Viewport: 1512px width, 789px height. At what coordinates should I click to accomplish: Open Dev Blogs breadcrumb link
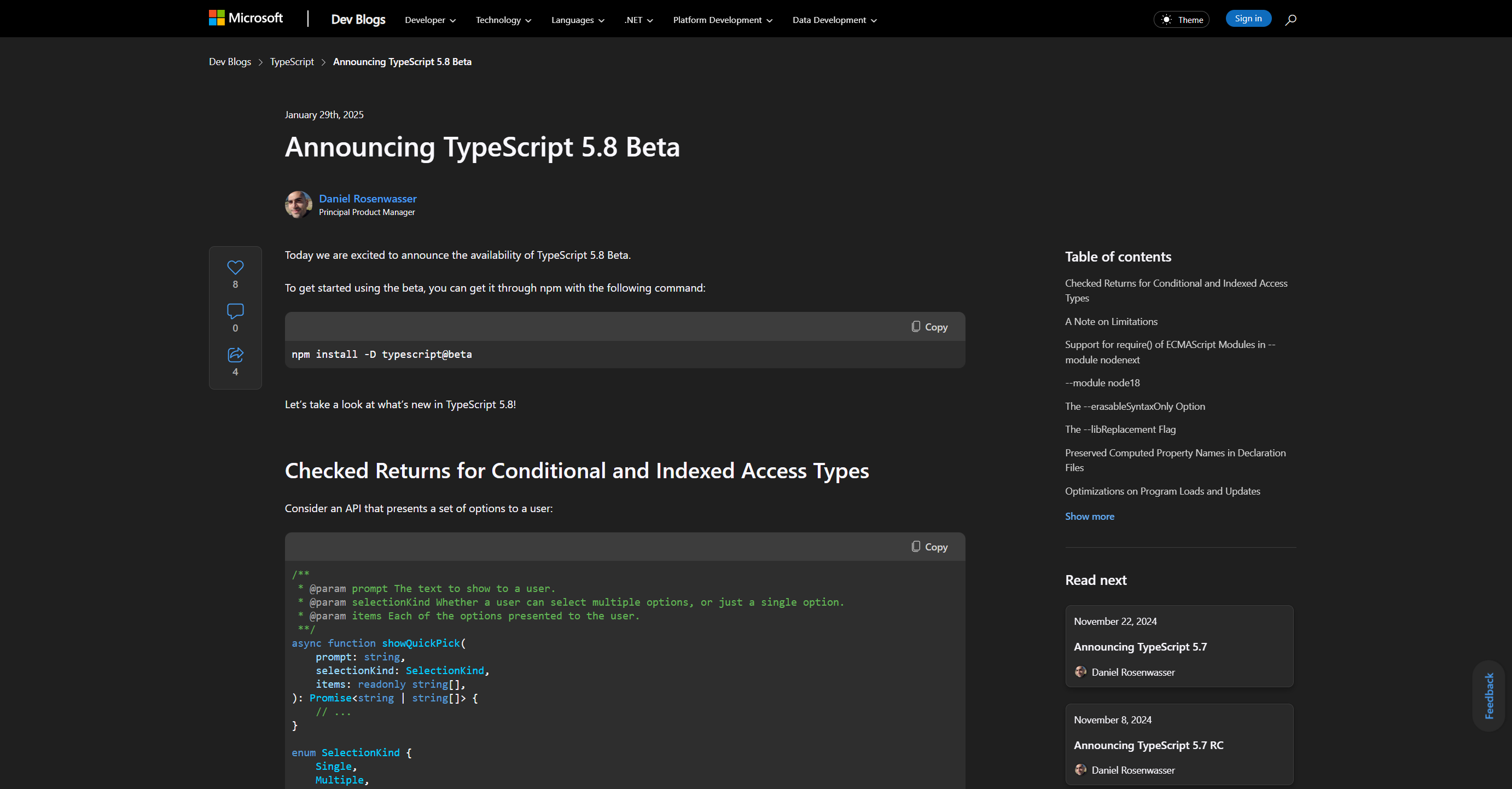[x=230, y=62]
